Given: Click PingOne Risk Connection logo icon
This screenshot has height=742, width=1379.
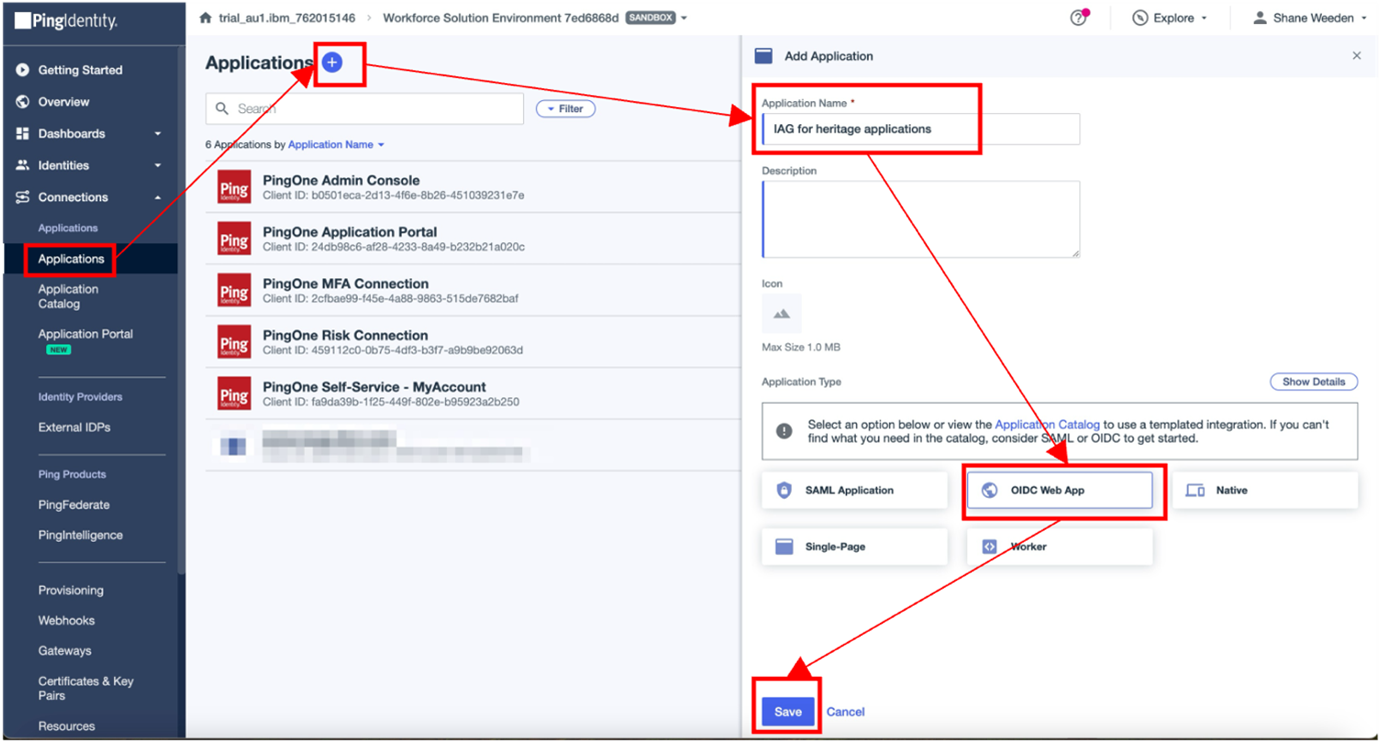Looking at the screenshot, I should [x=234, y=342].
